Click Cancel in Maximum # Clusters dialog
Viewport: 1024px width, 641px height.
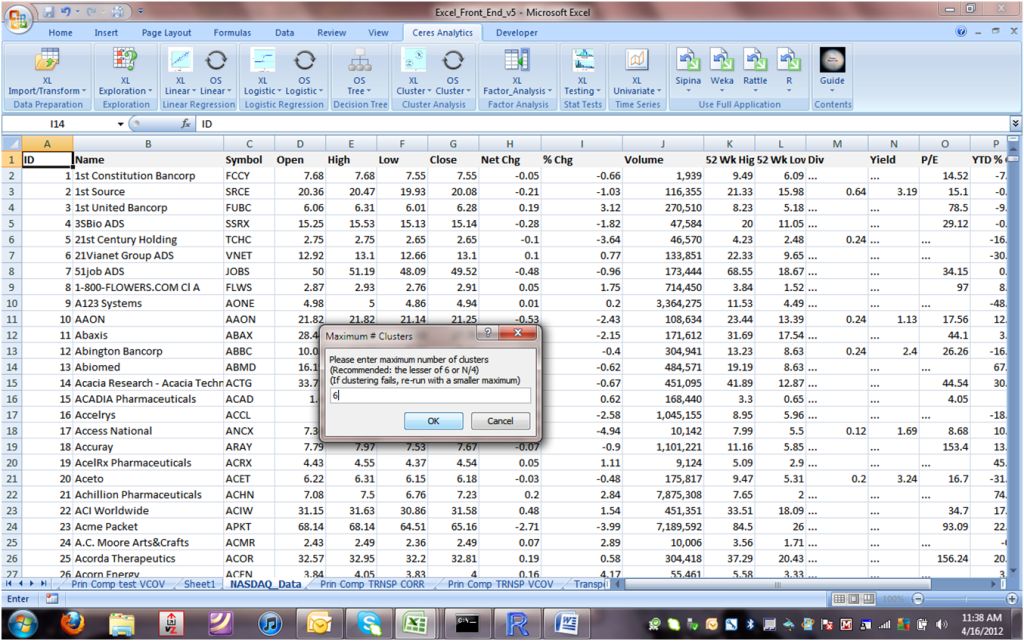pyautogui.click(x=500, y=421)
